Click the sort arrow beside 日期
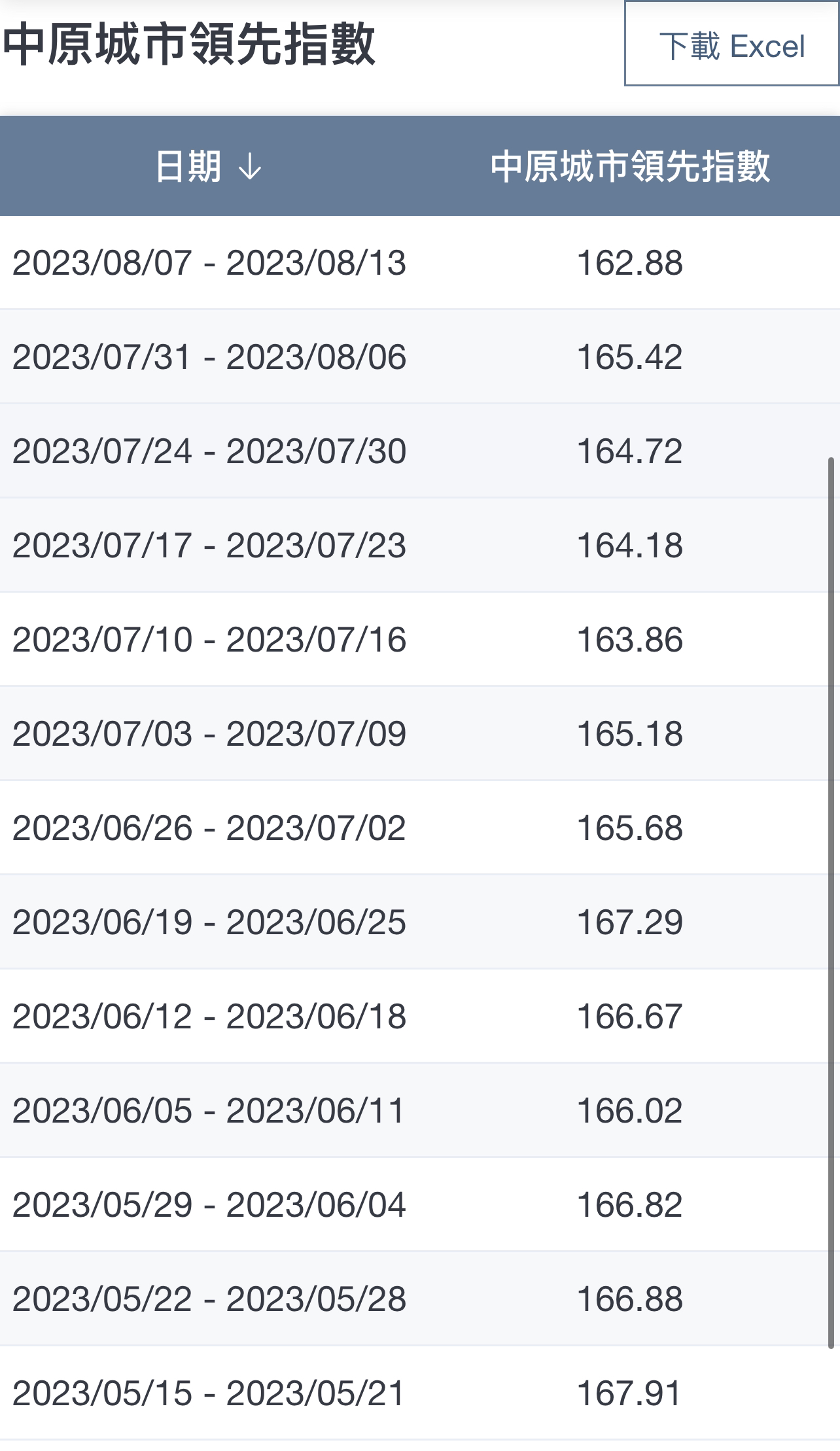This screenshot has width=840, height=1451. point(250,167)
